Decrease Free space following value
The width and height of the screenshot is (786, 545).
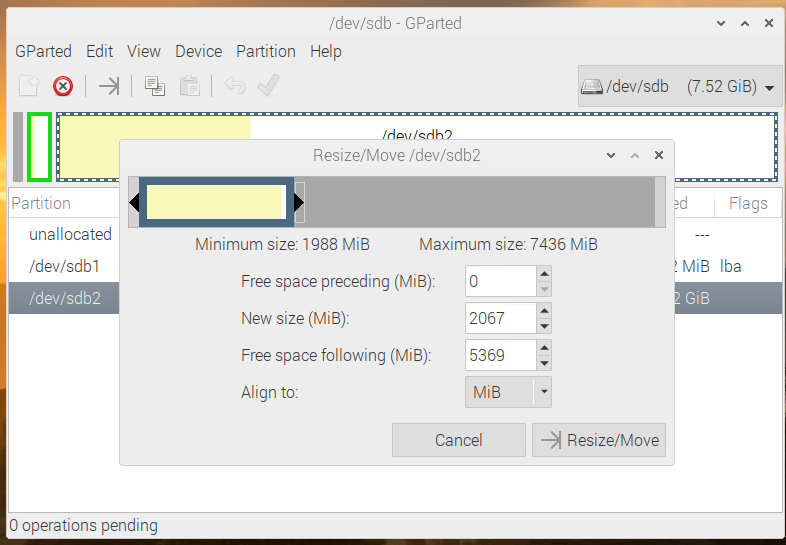tap(544, 362)
